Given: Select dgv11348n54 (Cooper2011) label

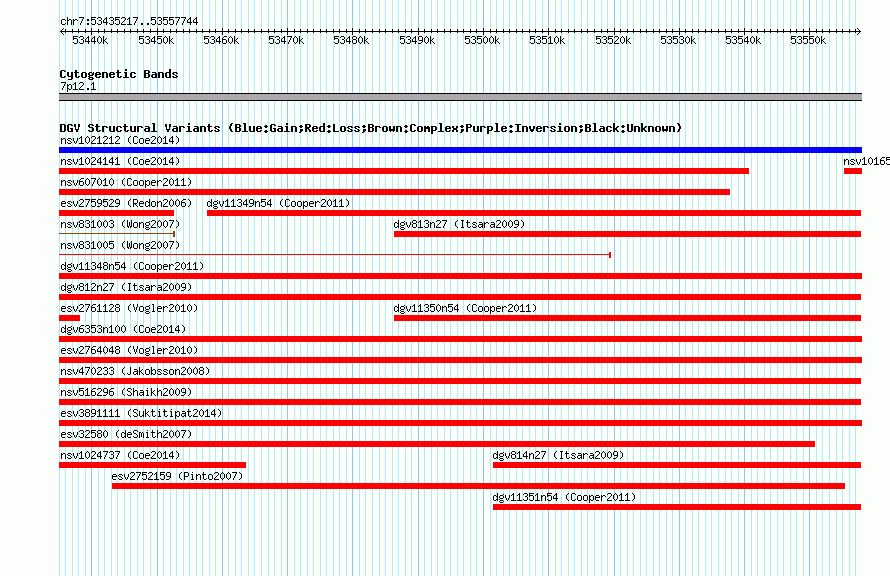Looking at the screenshot, I should [132, 266].
